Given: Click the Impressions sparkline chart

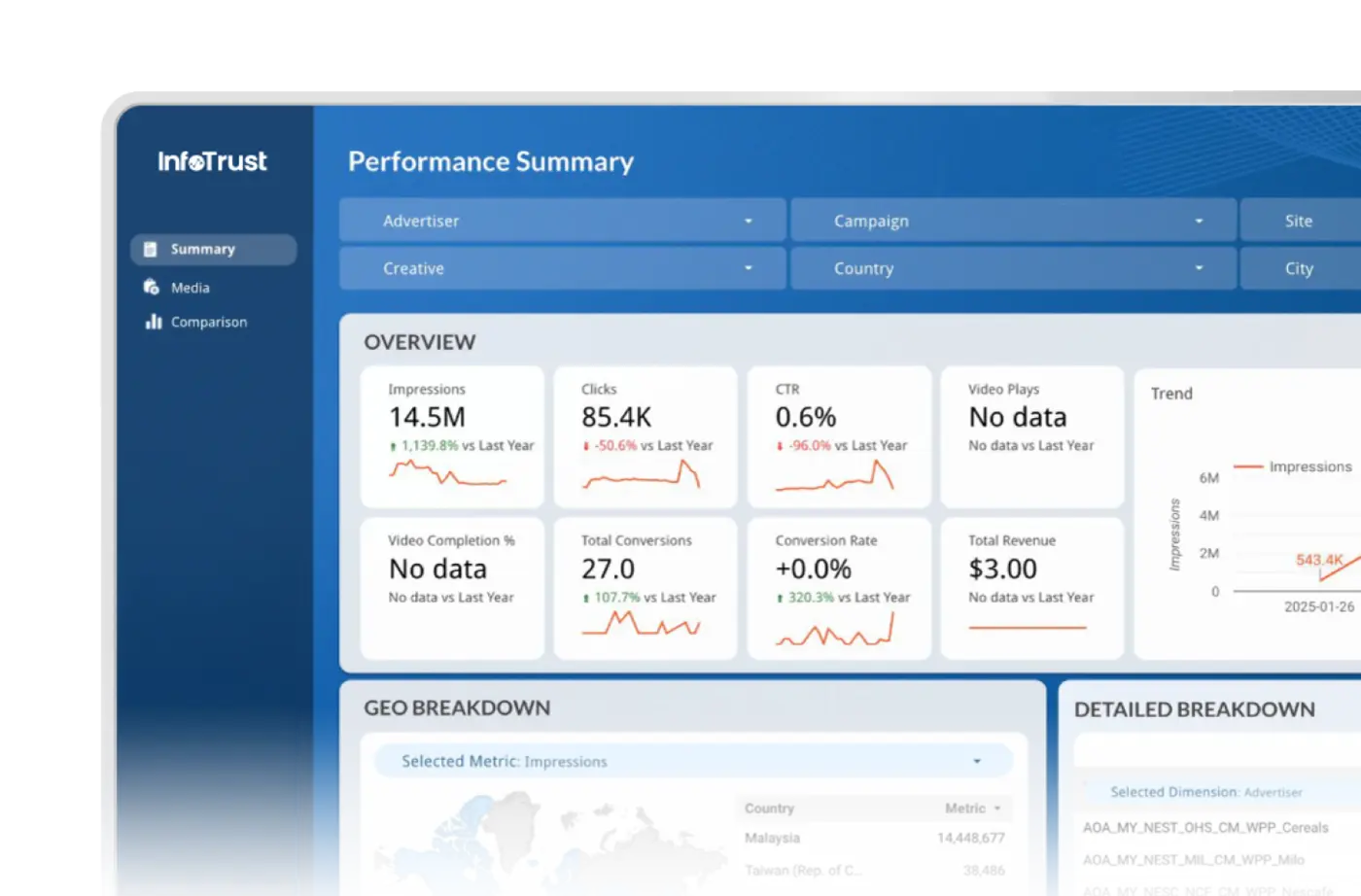Looking at the screenshot, I should (447, 473).
